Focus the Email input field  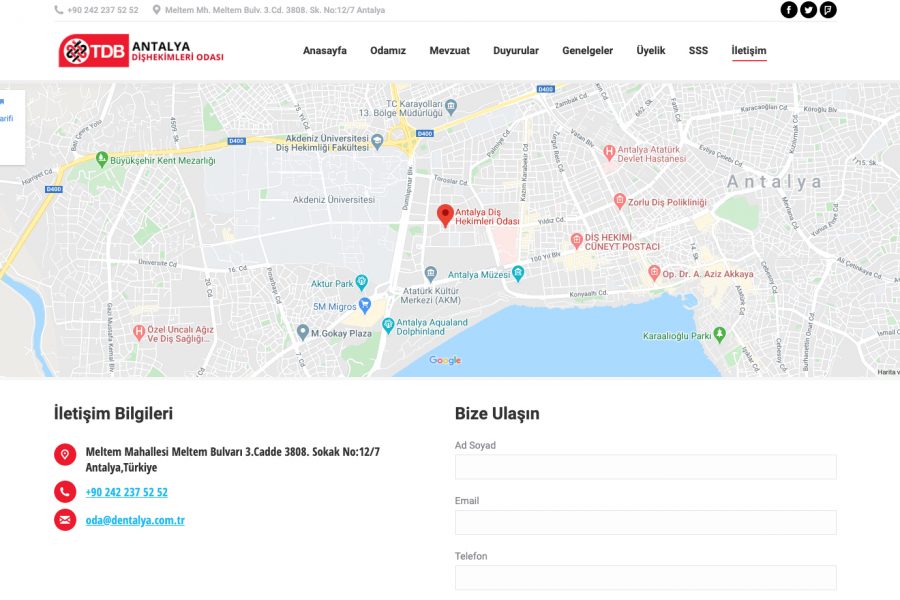pyautogui.click(x=645, y=522)
